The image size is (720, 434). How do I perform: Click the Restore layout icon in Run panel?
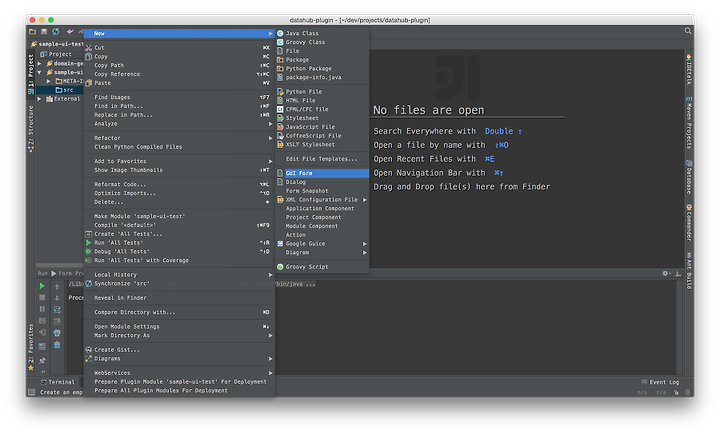[x=42, y=346]
